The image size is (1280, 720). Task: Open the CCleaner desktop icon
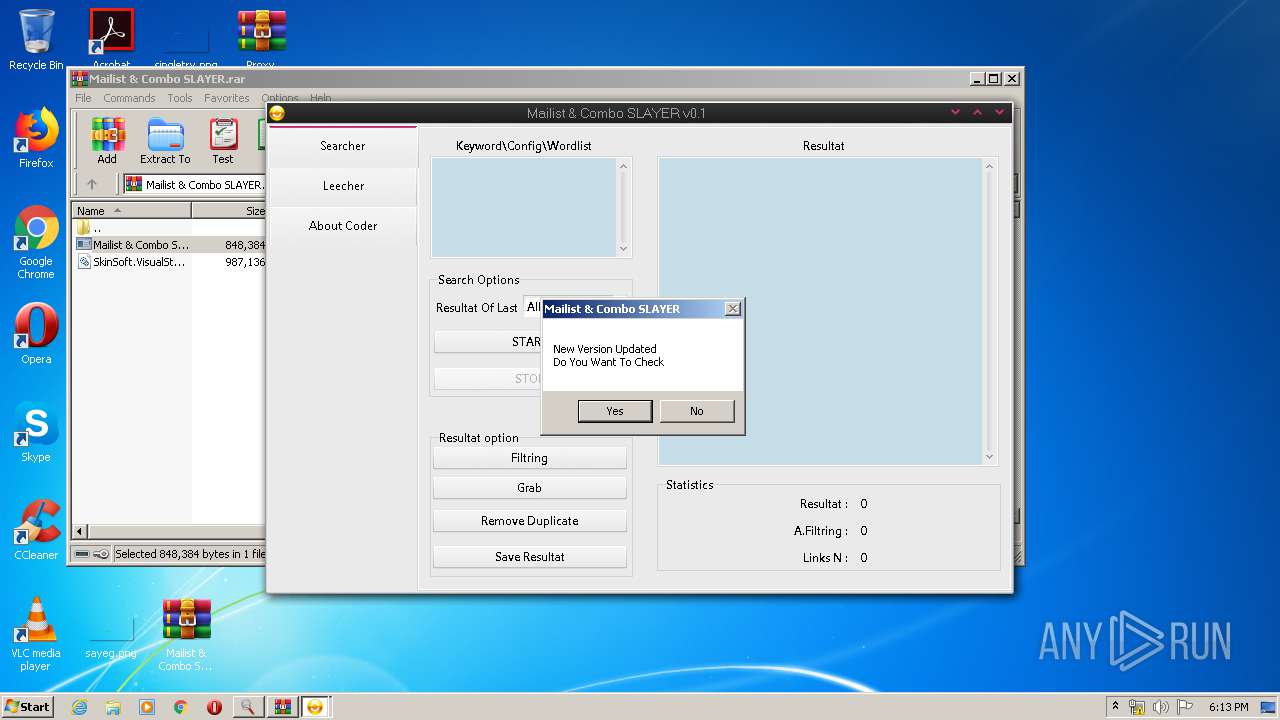click(36, 530)
